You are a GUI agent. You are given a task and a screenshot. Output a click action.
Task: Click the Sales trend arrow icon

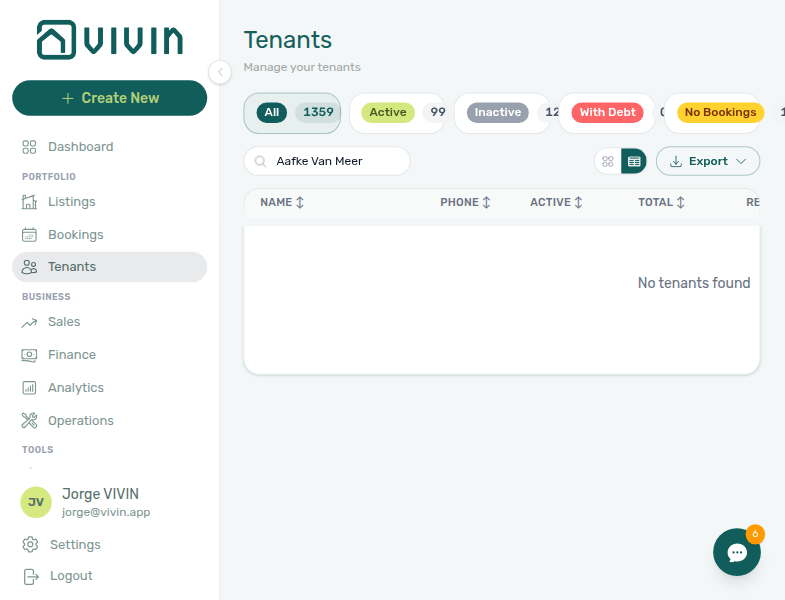point(30,323)
